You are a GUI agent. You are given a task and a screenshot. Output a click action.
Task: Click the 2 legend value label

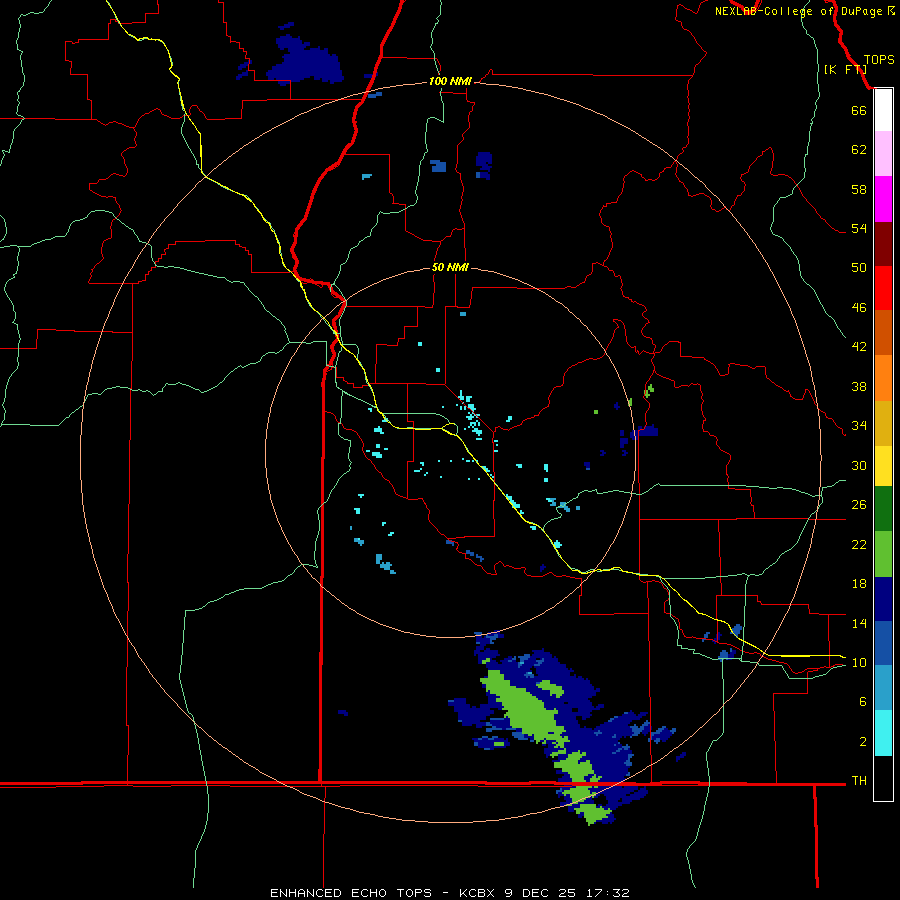863,742
